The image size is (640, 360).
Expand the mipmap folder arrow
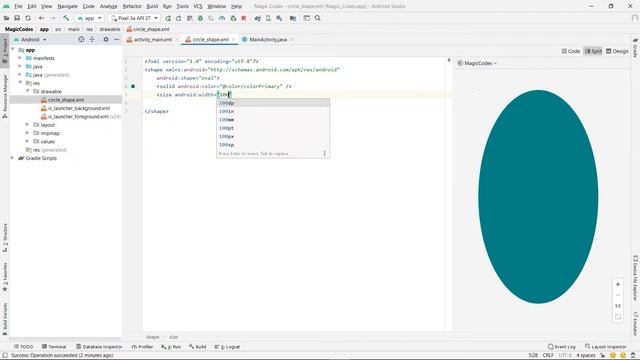[x=27, y=133]
